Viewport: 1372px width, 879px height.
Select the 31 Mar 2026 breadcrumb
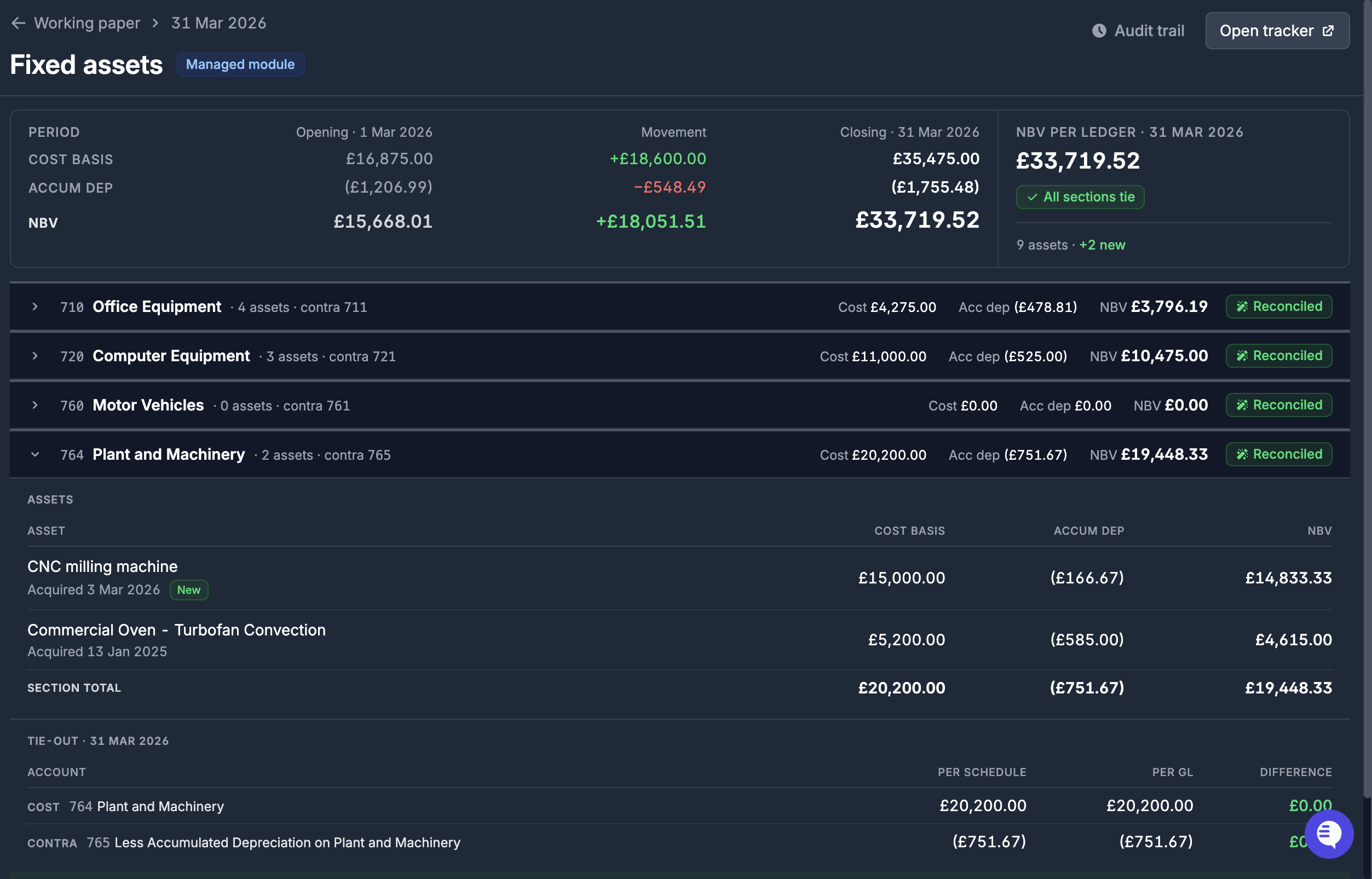[218, 23]
